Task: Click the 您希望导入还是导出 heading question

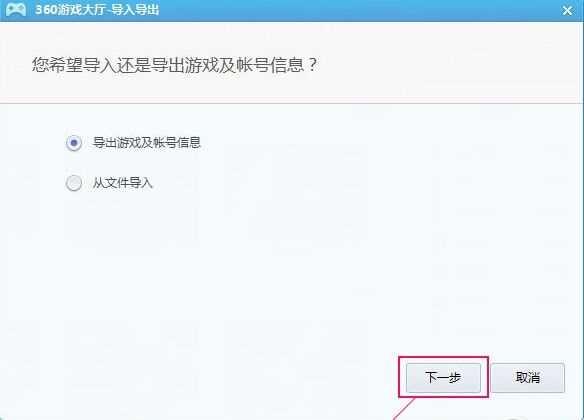Action: (x=175, y=65)
